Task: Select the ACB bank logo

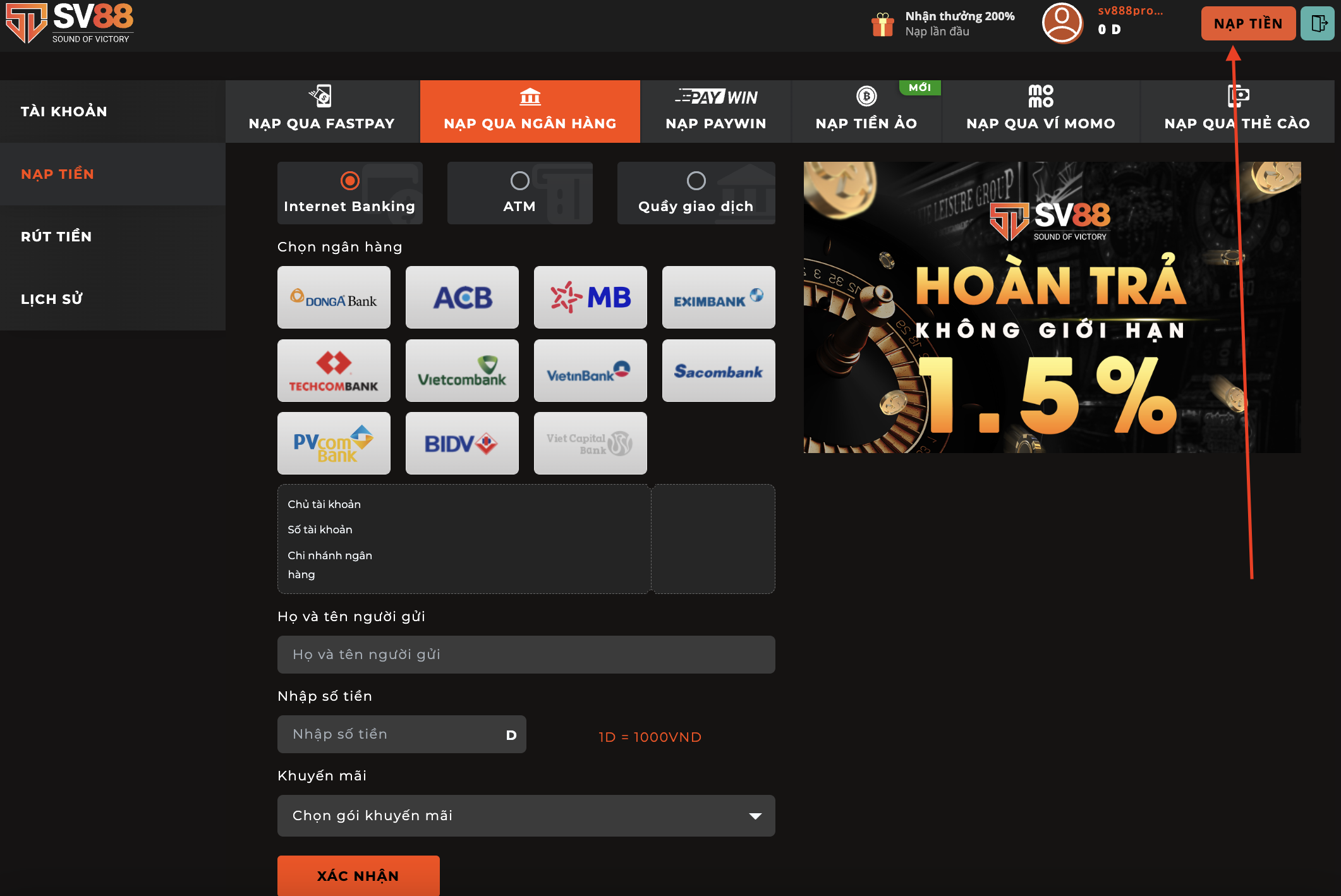Action: coord(462,297)
